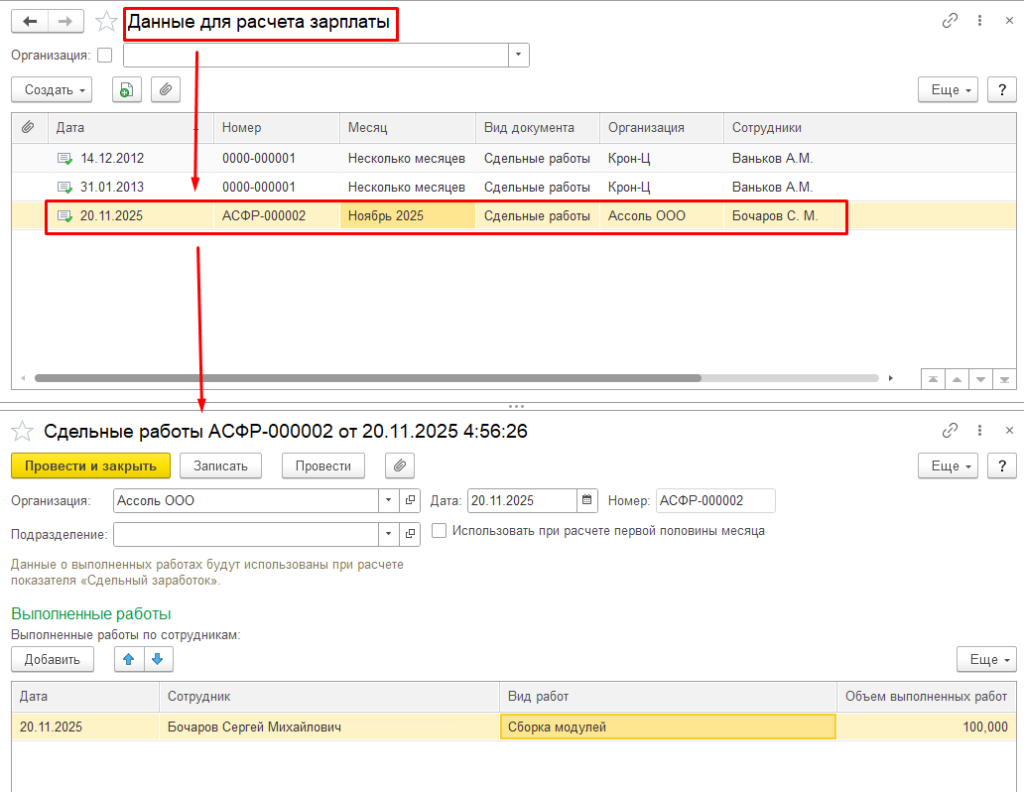The width and height of the screenshot is (1024, 795).
Task: Open Еще menu above works table
Action: pos(986,659)
